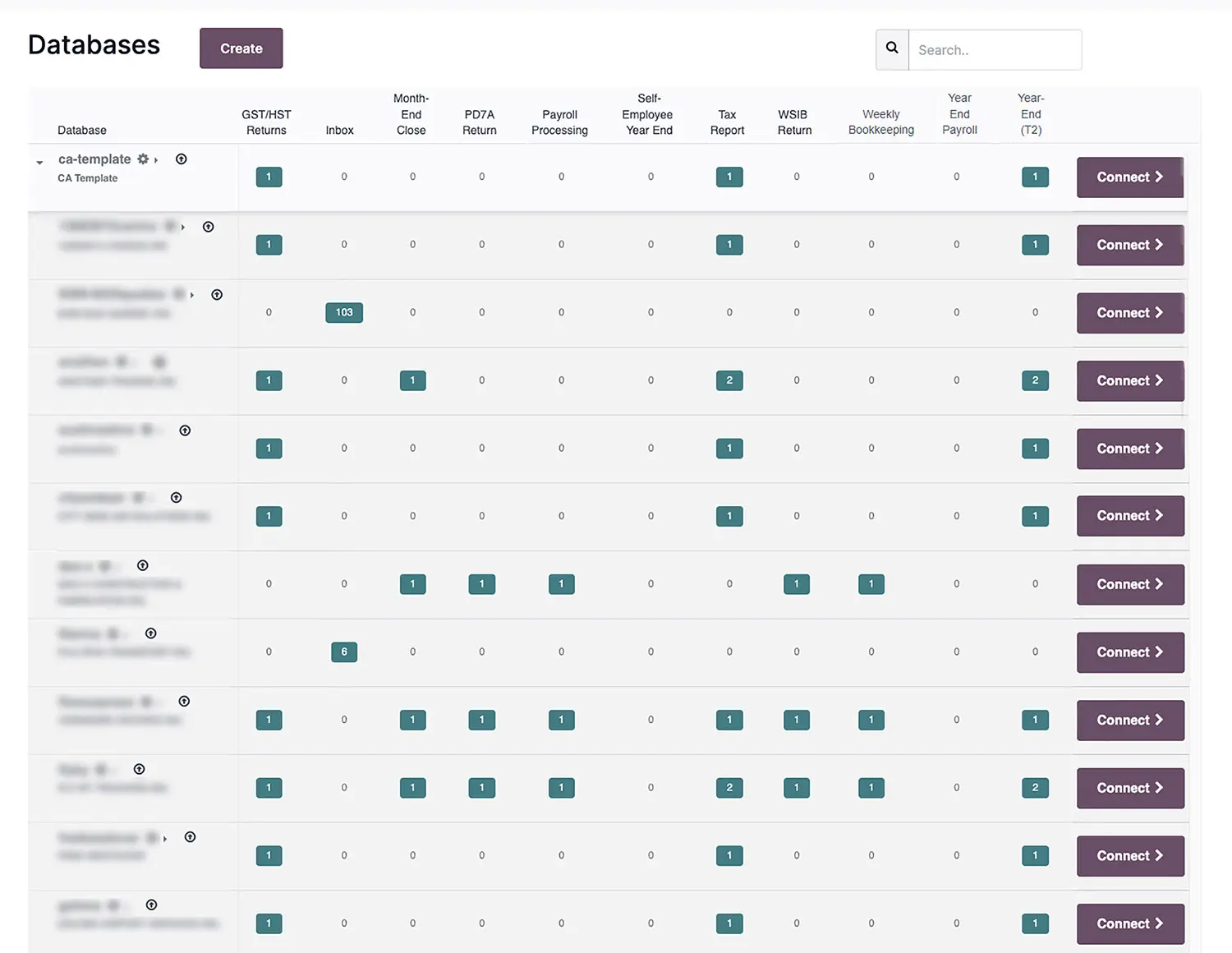Click the GST/HST Returns badge for ca-template
Image resolution: width=1232 pixels, height=953 pixels.
tap(269, 177)
